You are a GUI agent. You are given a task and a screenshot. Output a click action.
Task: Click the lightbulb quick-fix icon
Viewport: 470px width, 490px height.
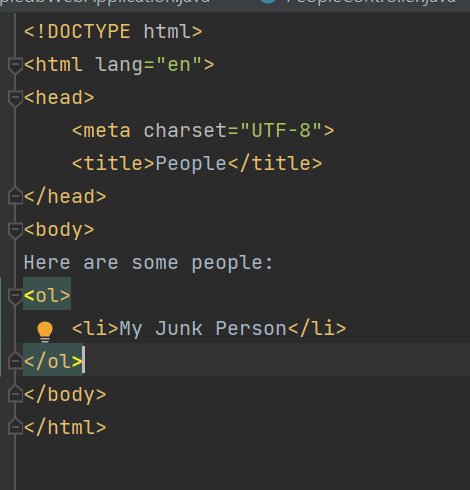(45, 332)
